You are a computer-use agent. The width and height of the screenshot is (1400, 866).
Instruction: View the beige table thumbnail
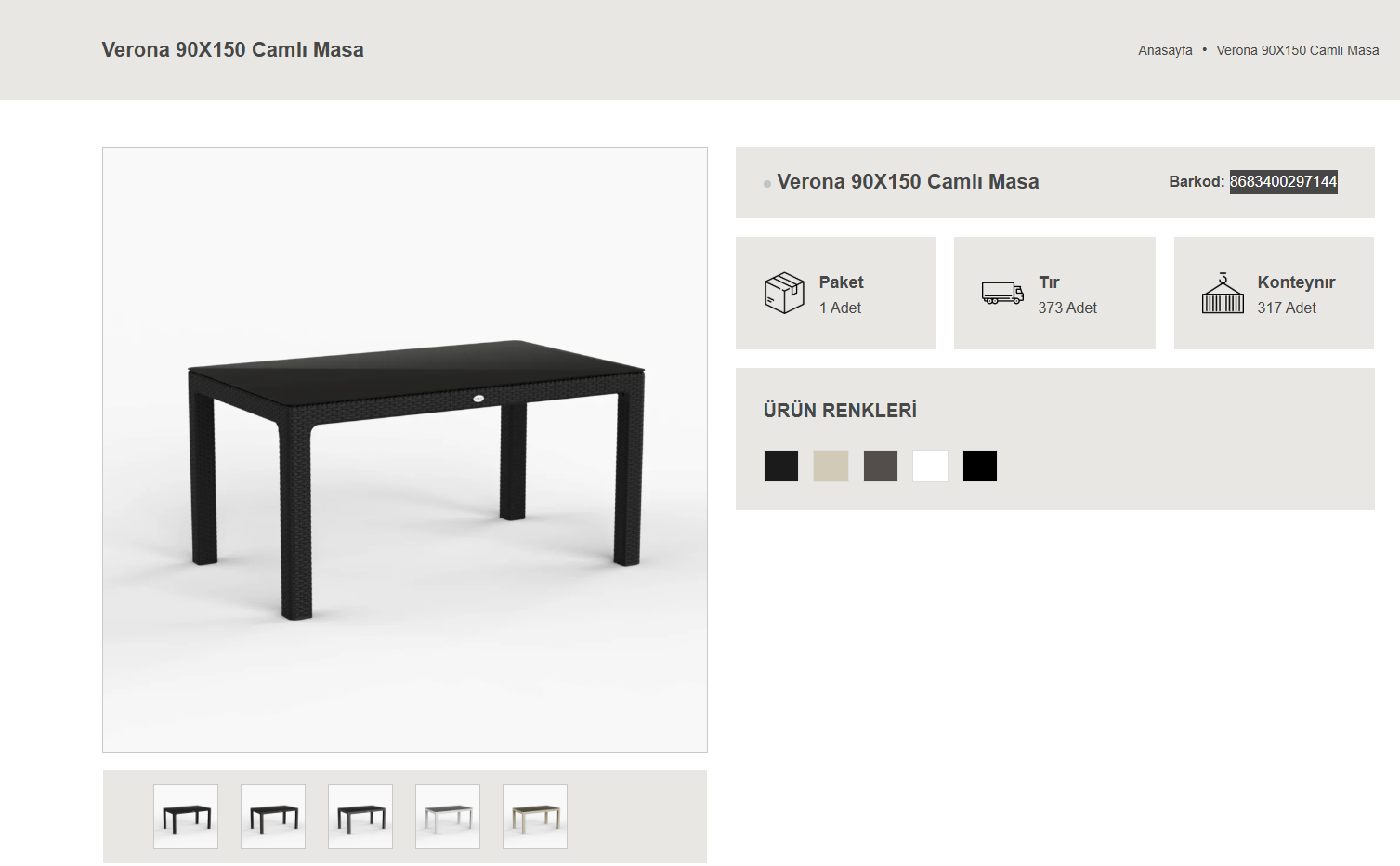click(x=535, y=817)
